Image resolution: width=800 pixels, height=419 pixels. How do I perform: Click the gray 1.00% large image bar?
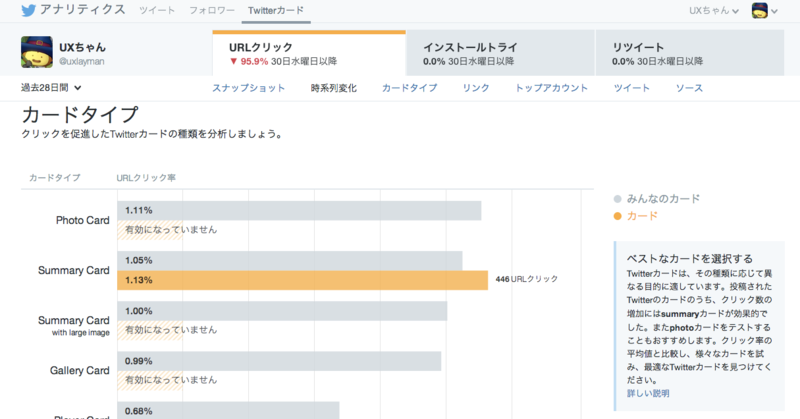tap(282, 311)
